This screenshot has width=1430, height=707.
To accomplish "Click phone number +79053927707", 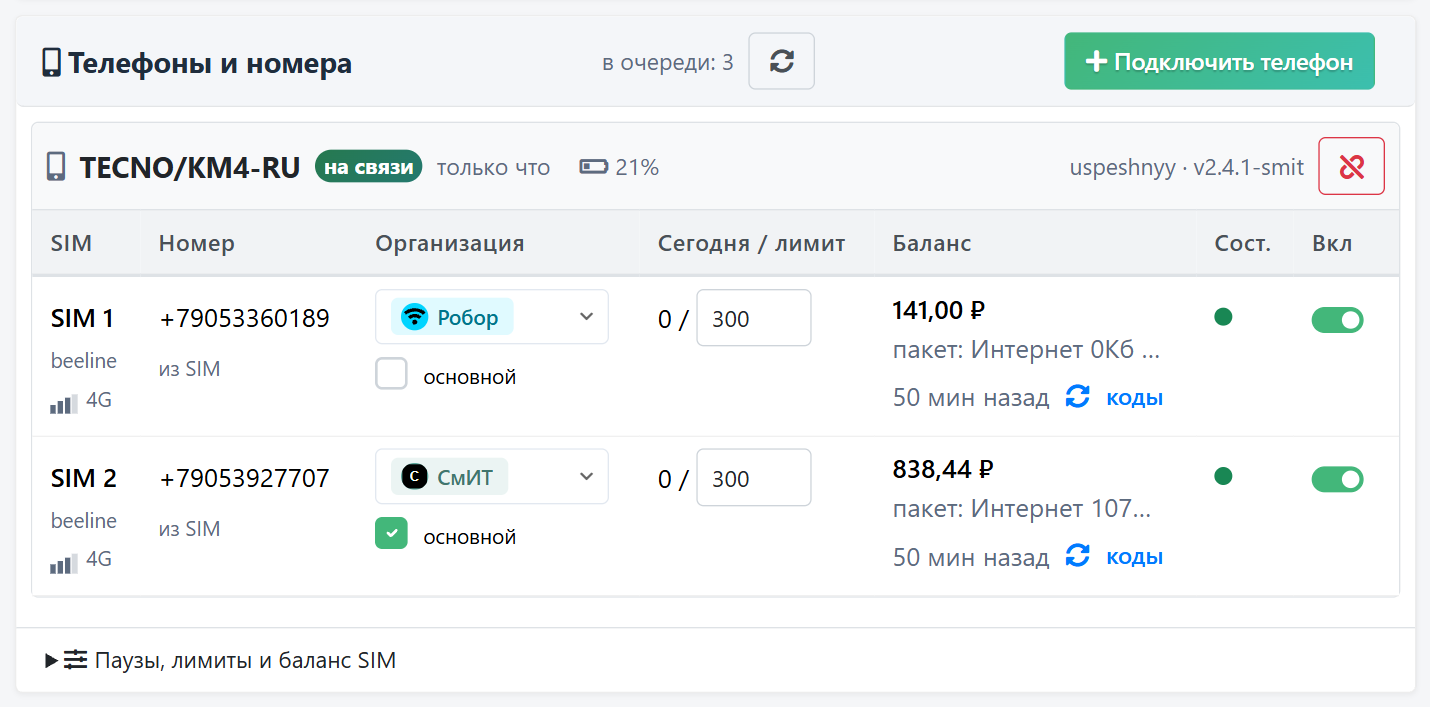I will (244, 479).
